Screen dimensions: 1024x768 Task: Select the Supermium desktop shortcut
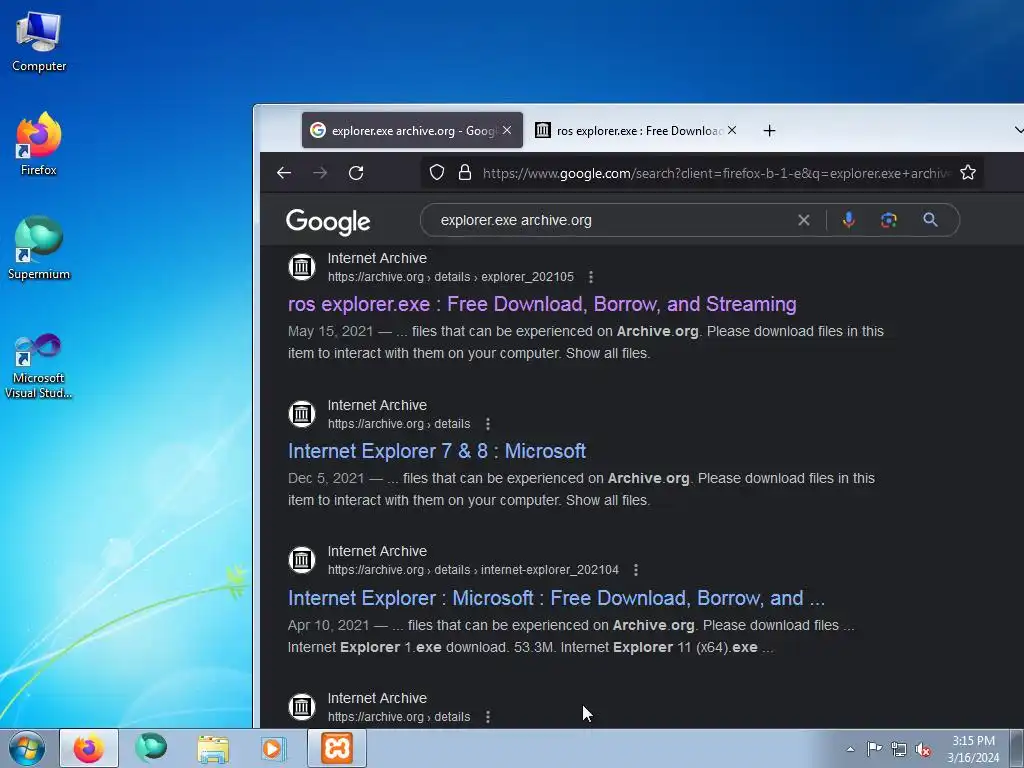(39, 248)
